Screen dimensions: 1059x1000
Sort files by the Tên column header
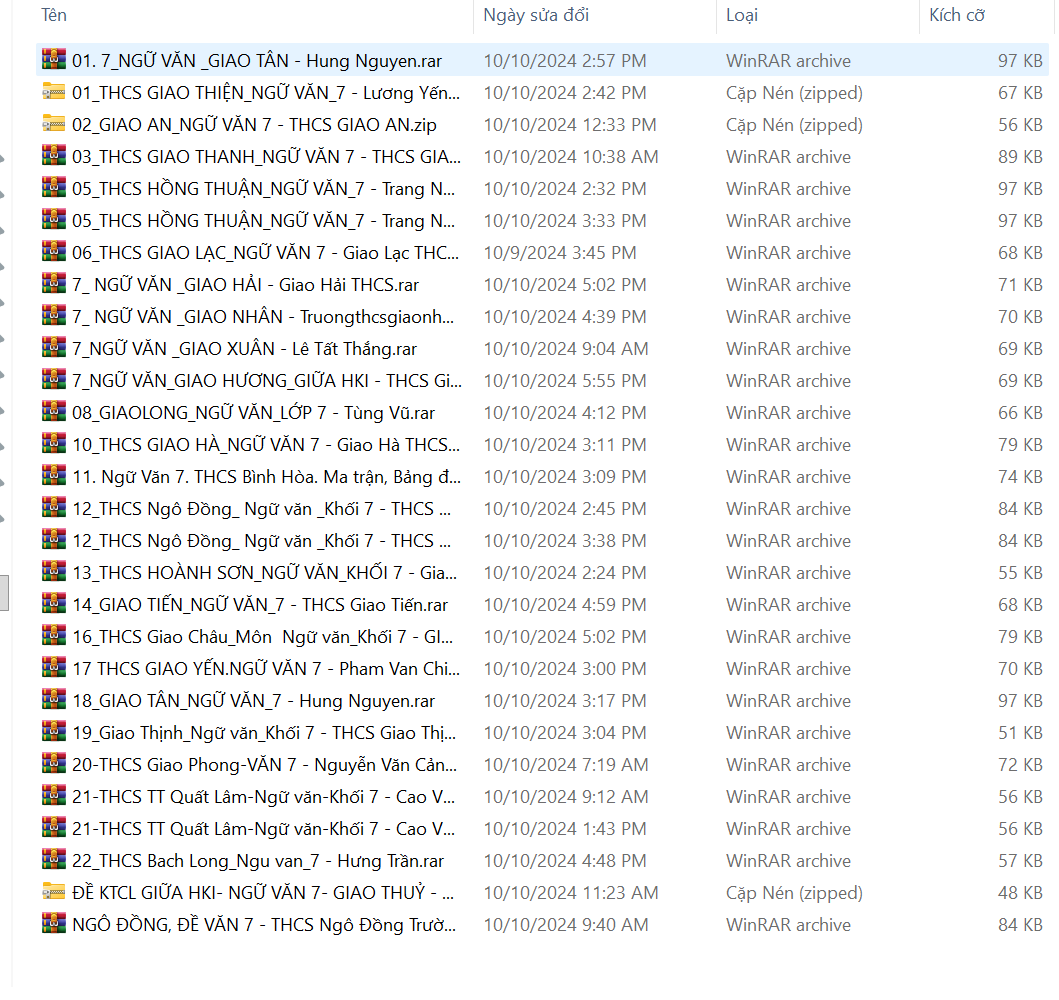54,15
